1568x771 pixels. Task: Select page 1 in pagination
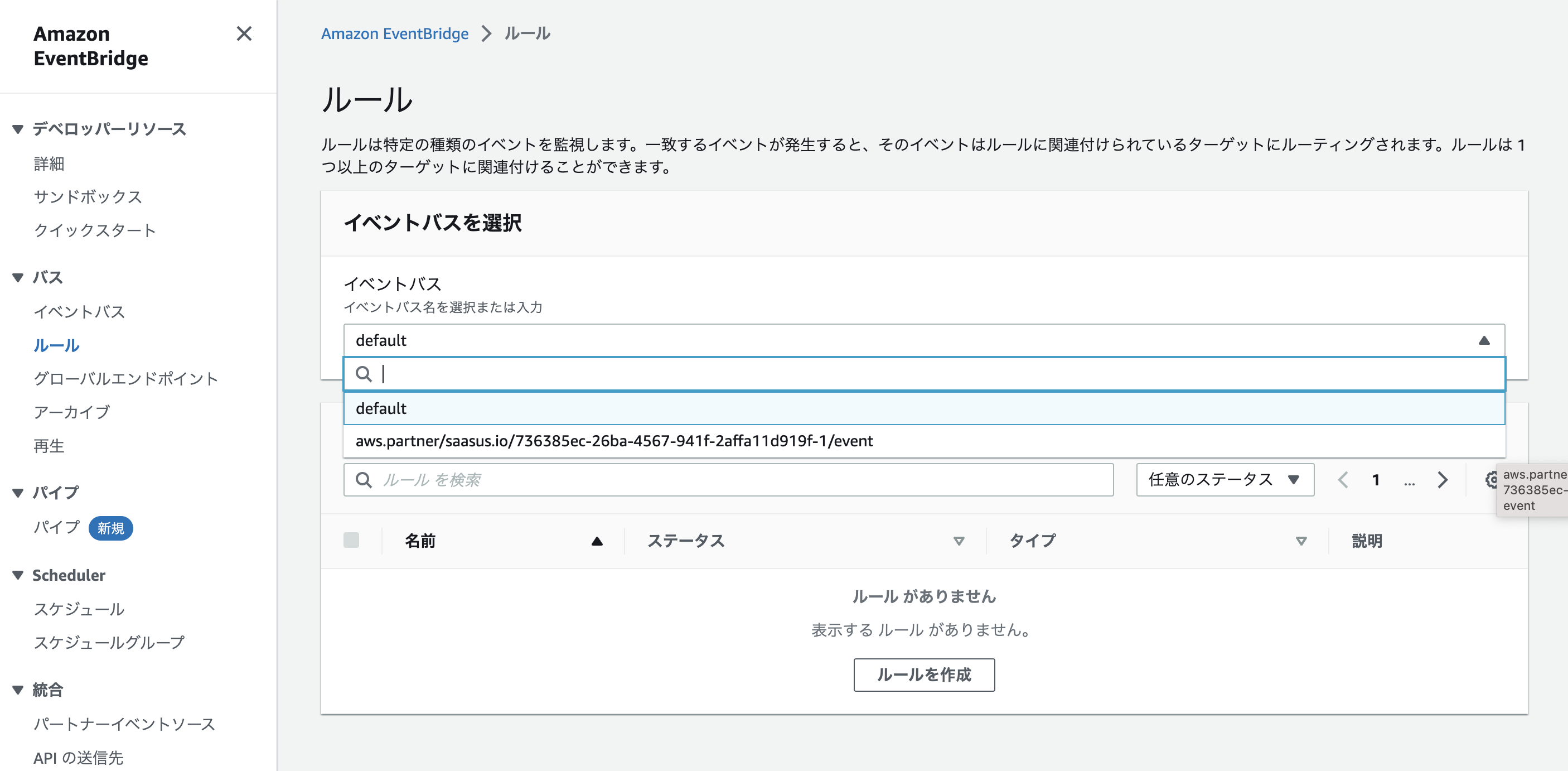pos(1376,480)
